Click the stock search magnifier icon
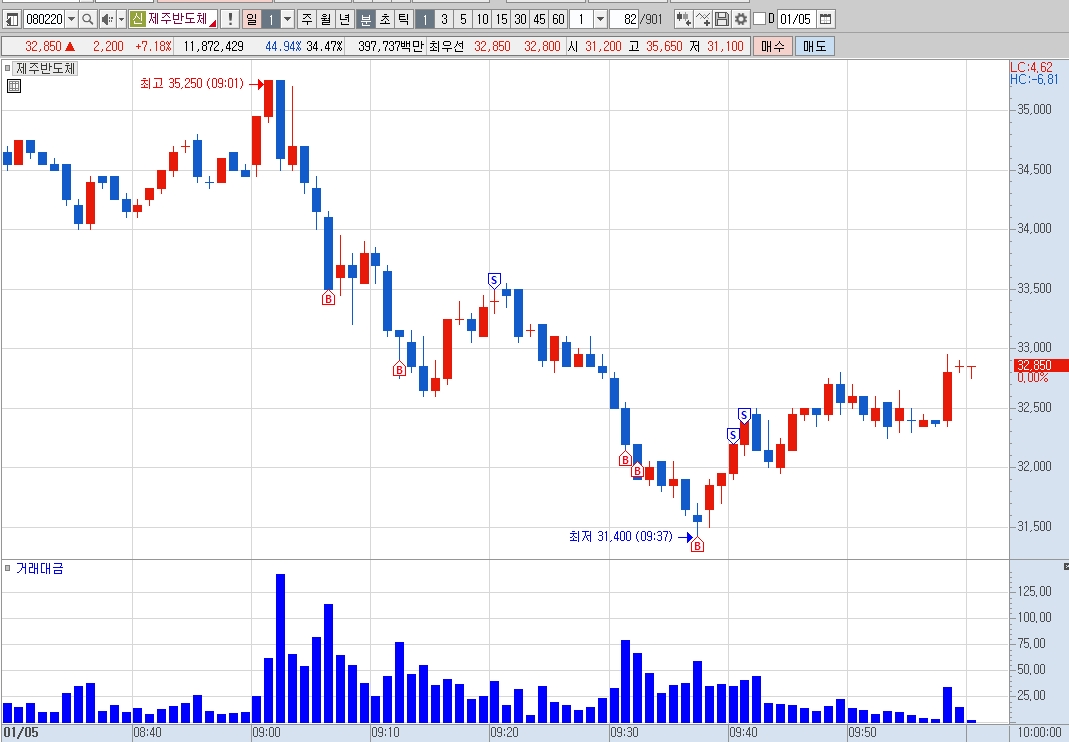 click(87, 19)
